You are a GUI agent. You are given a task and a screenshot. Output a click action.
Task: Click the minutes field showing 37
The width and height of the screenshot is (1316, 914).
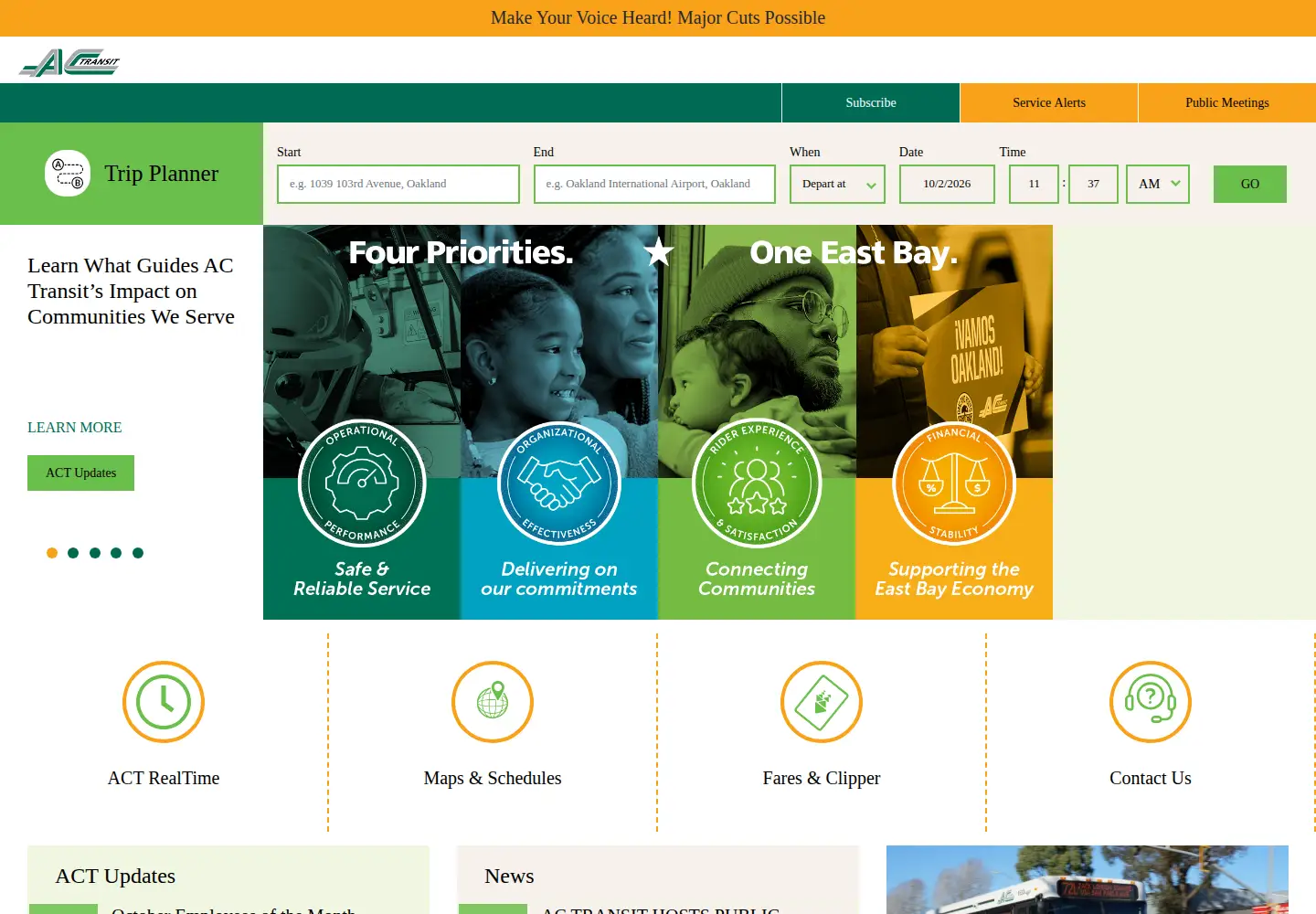[1093, 184]
